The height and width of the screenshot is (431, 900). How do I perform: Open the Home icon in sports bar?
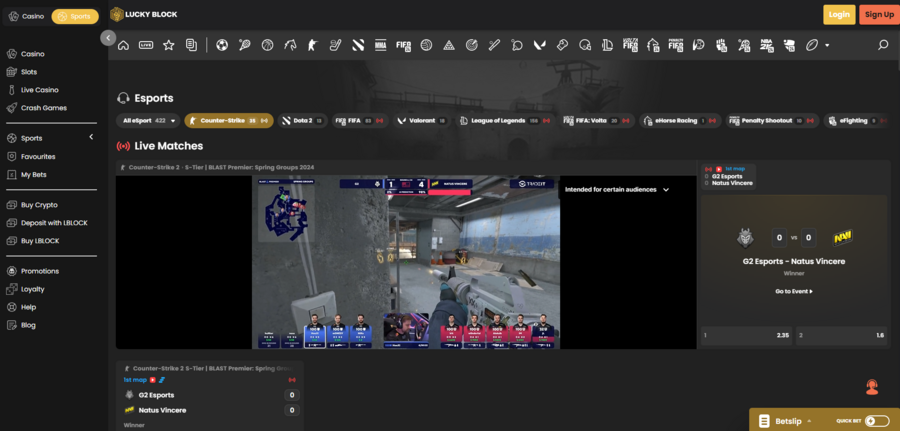tap(123, 45)
